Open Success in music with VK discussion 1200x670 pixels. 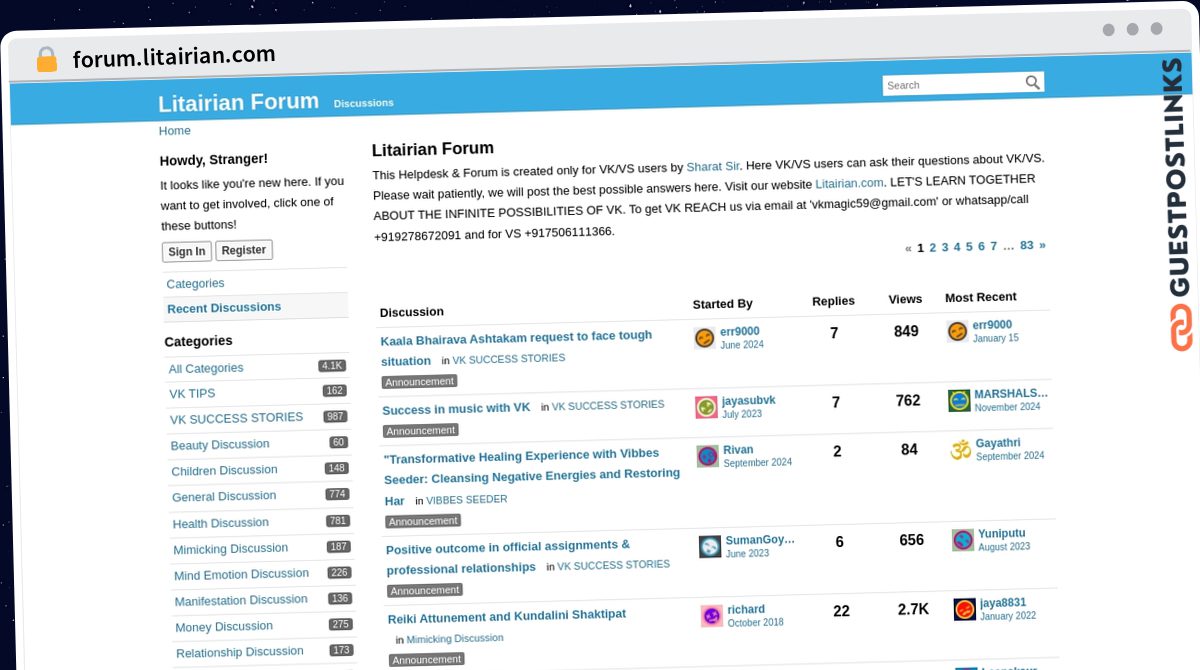[456, 409]
